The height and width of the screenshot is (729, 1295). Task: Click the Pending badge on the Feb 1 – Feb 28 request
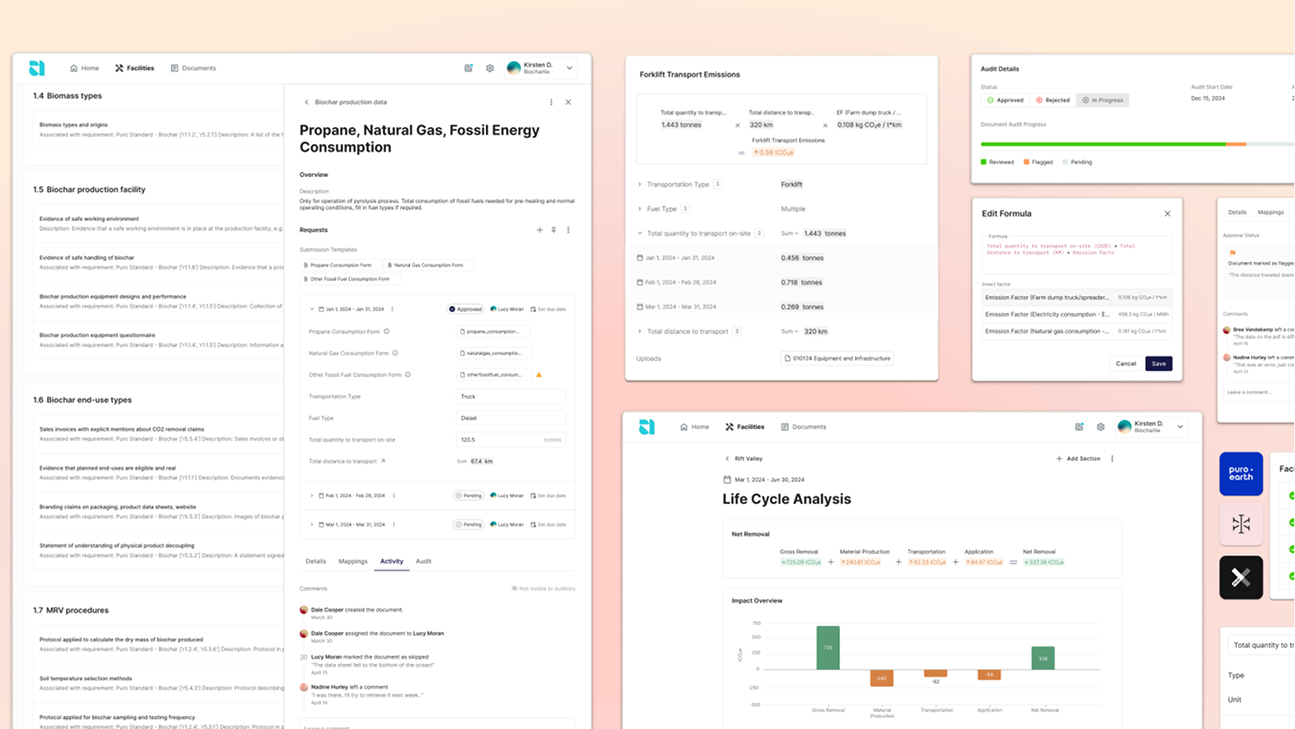(x=468, y=495)
